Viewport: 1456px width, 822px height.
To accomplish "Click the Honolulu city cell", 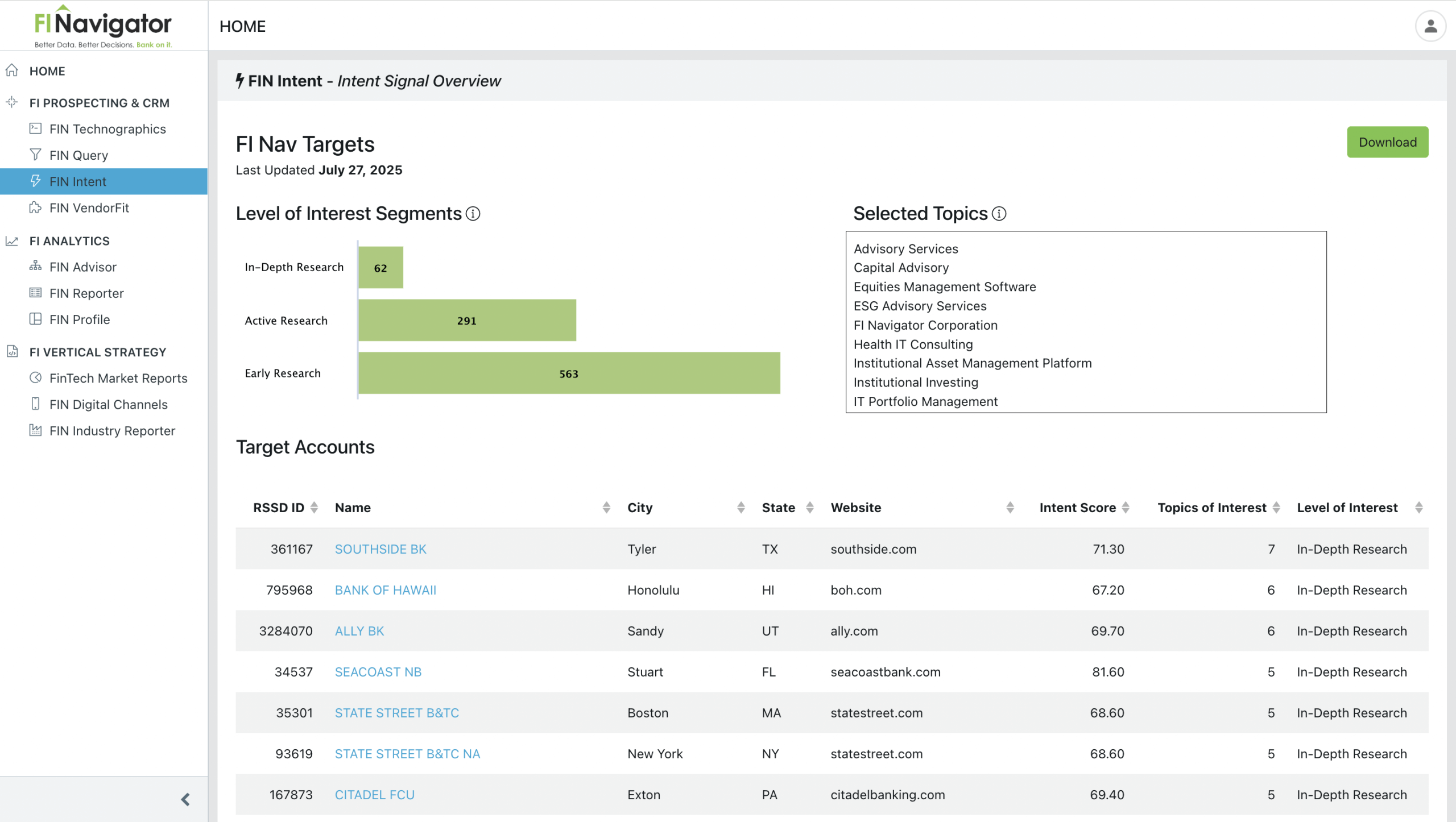I will [x=653, y=590].
